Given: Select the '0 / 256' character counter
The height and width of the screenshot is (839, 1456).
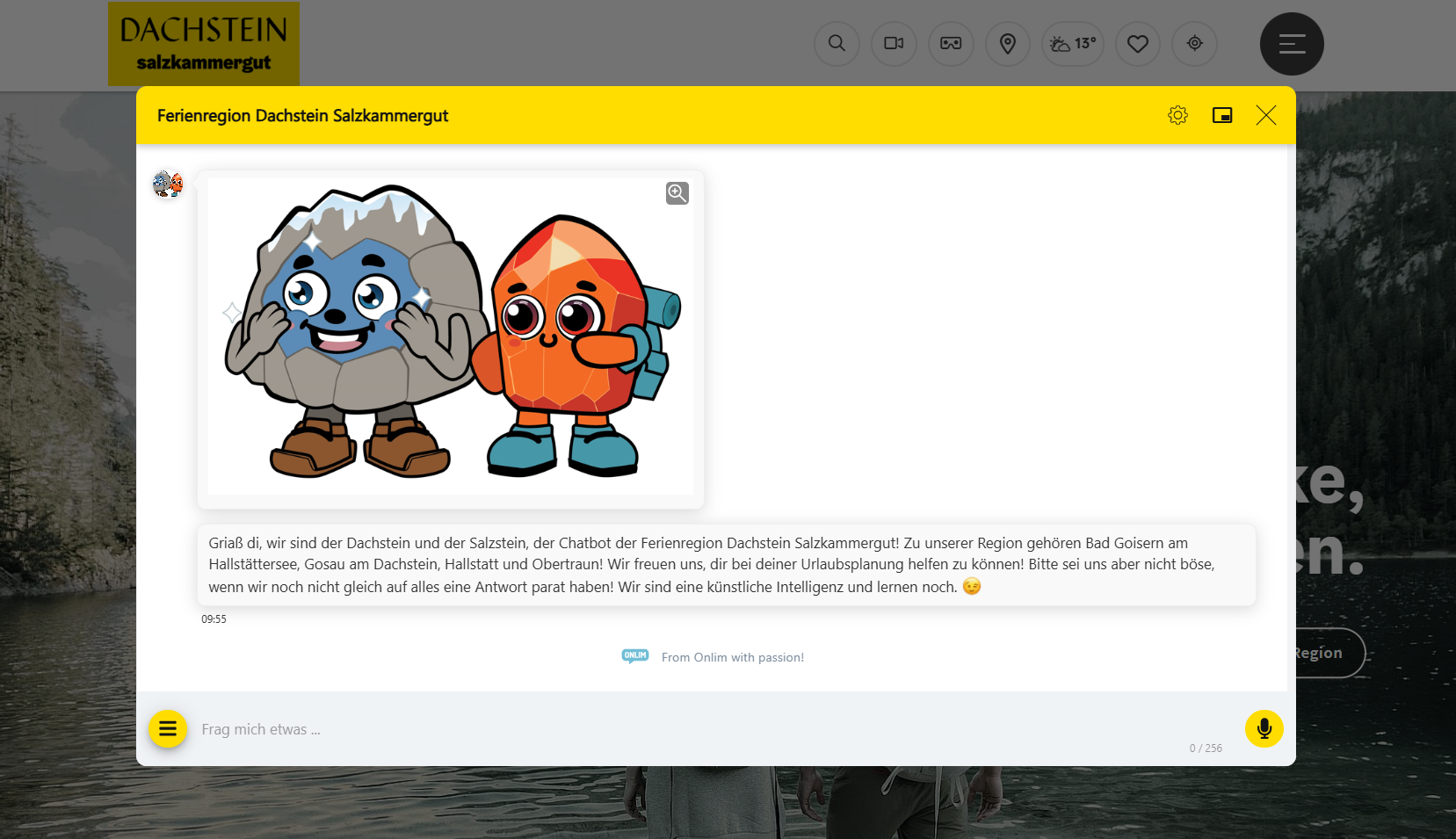Looking at the screenshot, I should tap(1206, 749).
